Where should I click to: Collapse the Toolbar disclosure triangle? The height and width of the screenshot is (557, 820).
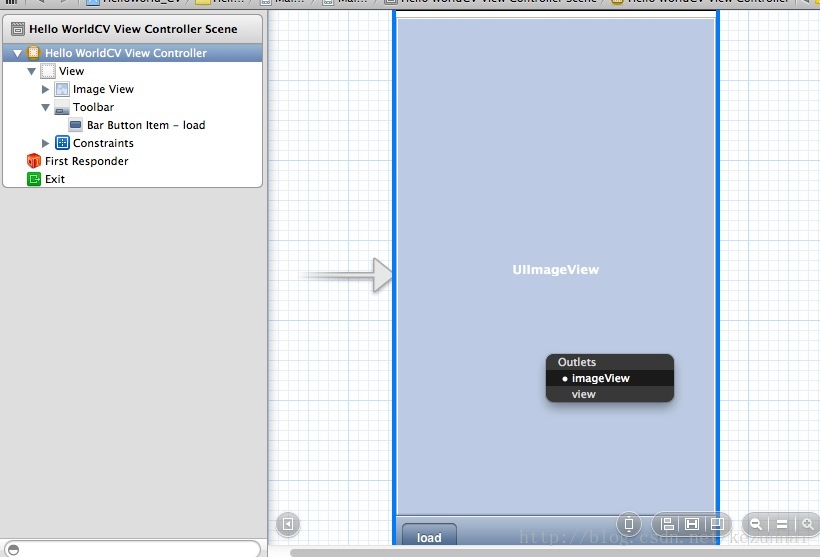(45, 107)
